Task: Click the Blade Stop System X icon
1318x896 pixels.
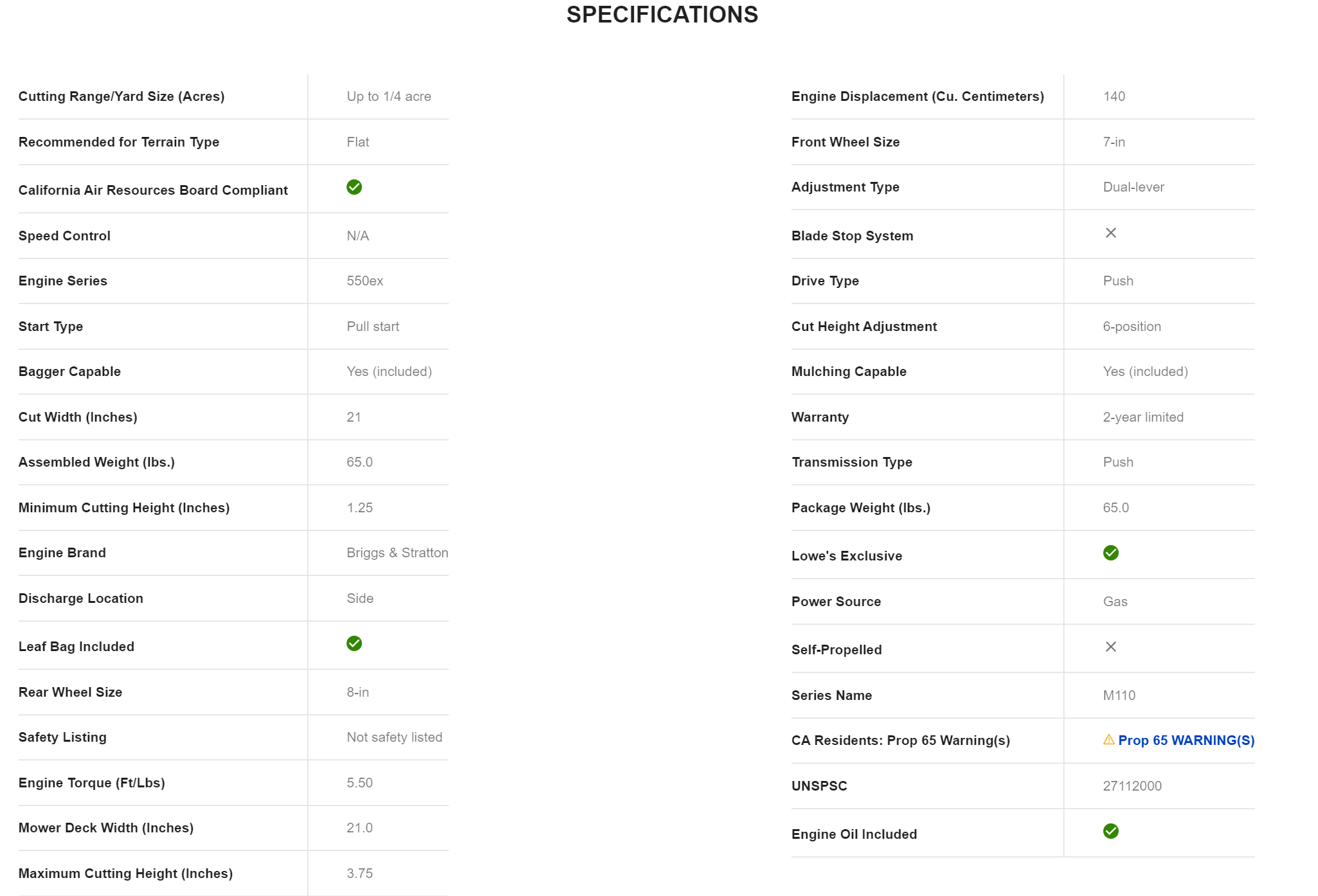Action: (1110, 233)
